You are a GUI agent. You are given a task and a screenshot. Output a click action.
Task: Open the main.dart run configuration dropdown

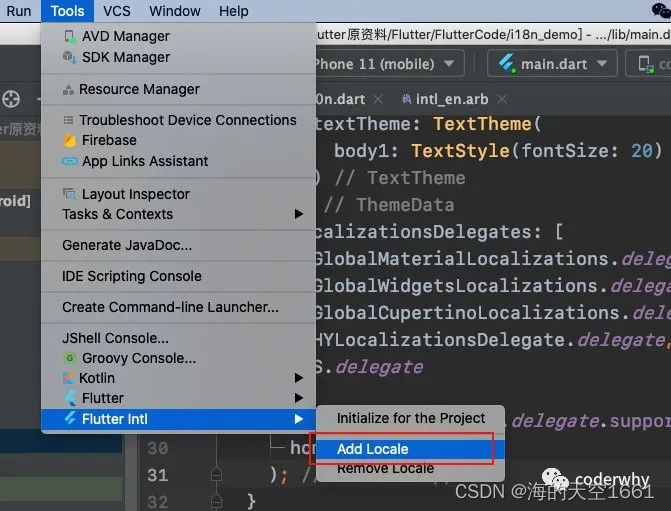(x=552, y=64)
